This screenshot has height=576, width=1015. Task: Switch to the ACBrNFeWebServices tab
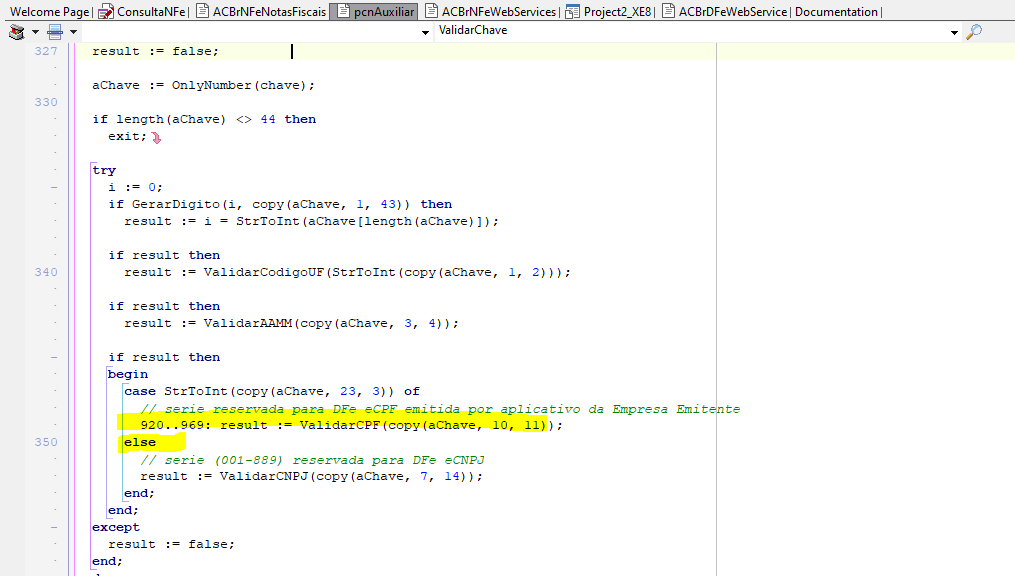[x=491, y=12]
